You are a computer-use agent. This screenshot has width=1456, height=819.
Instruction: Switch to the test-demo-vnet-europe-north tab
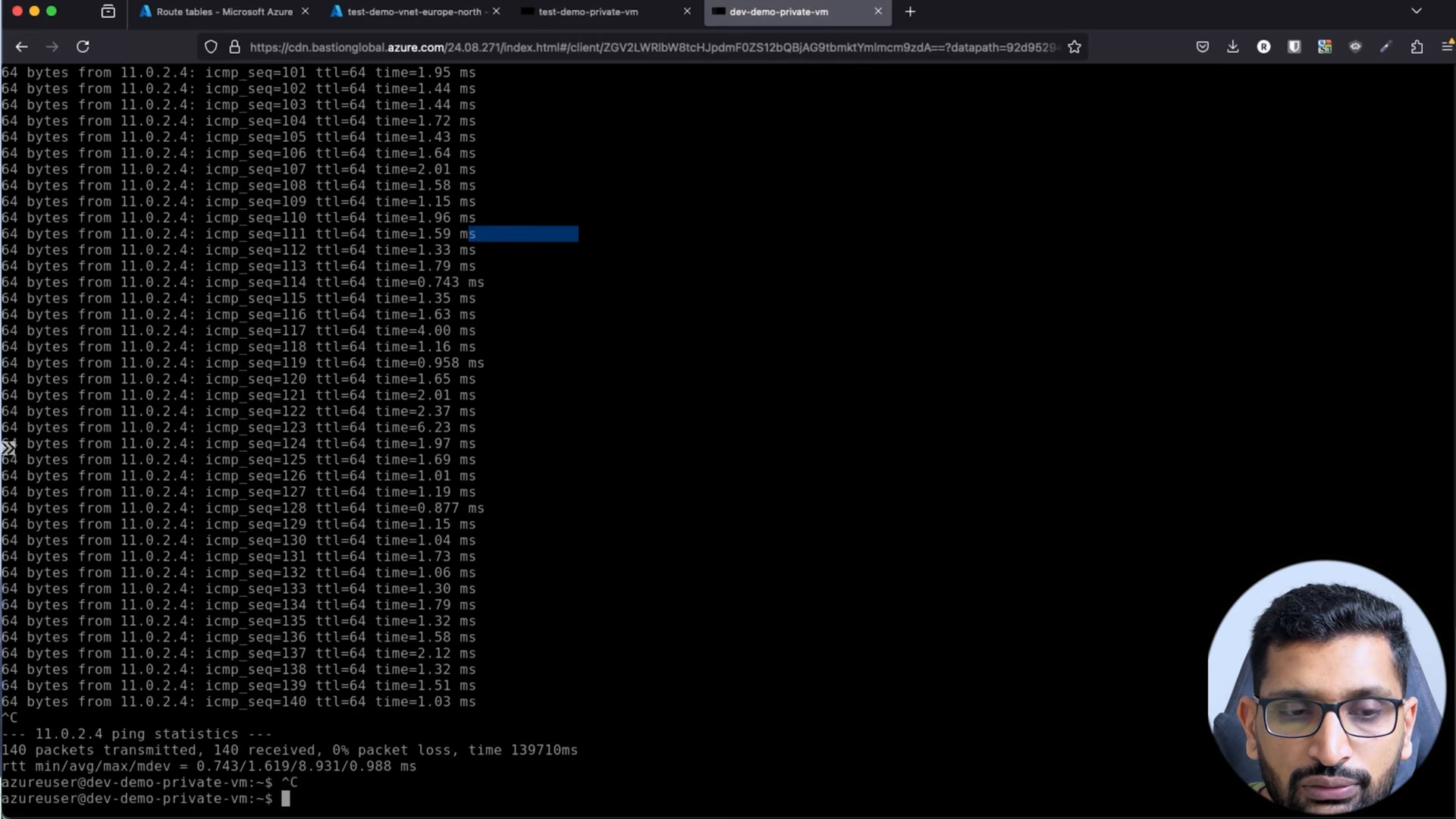[415, 11]
